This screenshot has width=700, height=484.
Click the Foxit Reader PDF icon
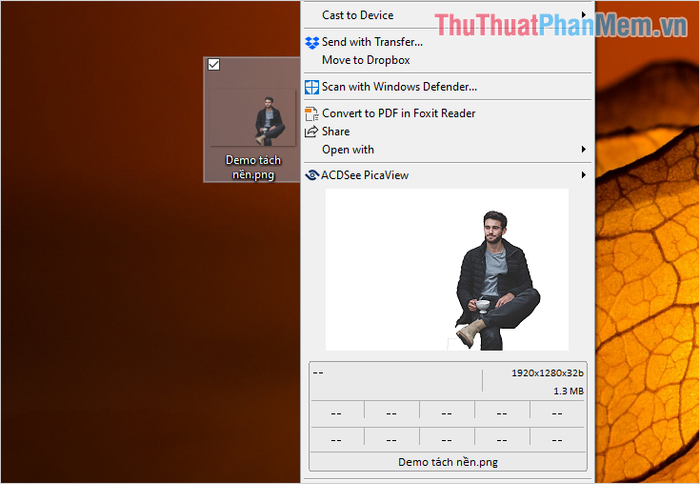(312, 113)
